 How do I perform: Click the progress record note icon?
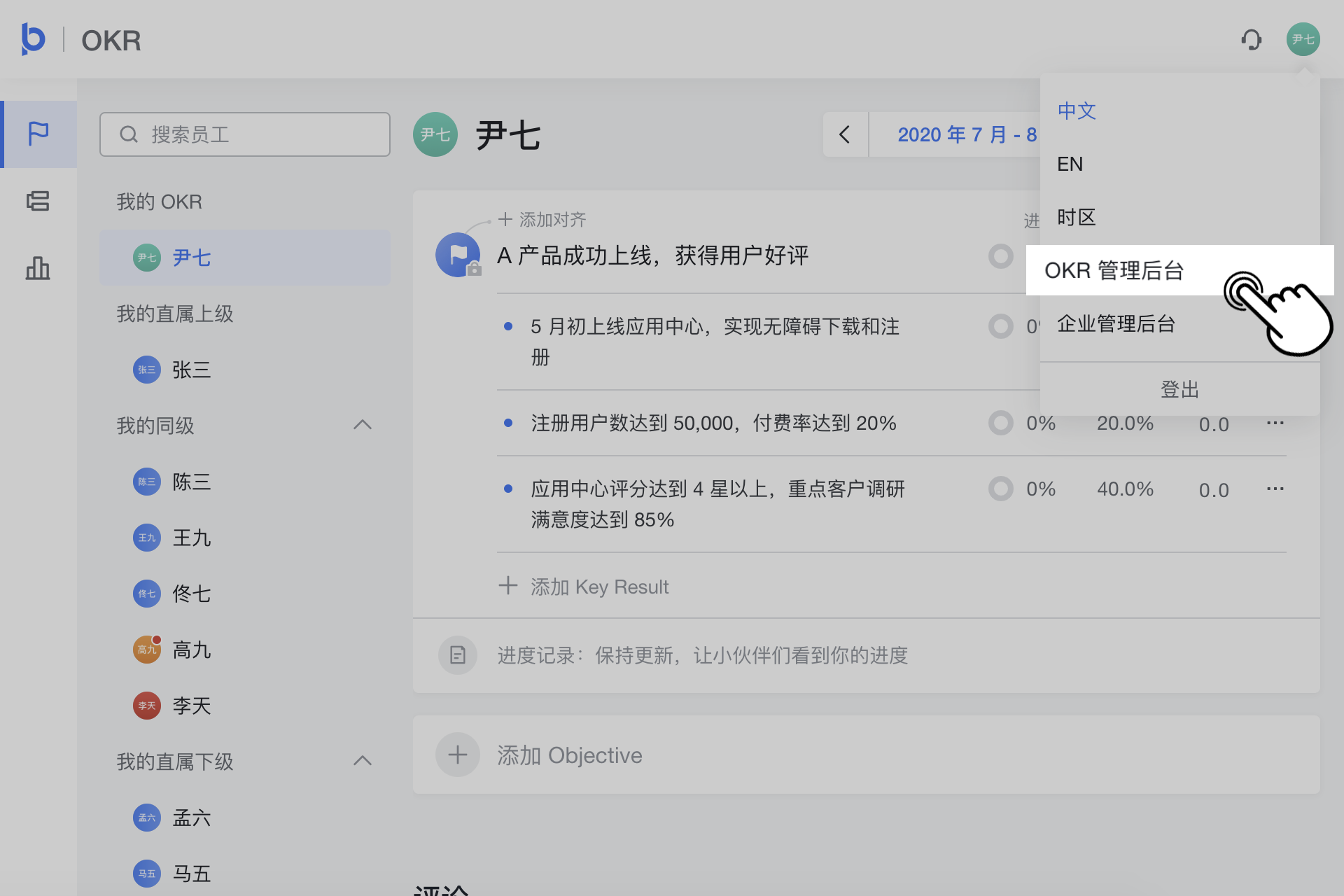(x=458, y=655)
